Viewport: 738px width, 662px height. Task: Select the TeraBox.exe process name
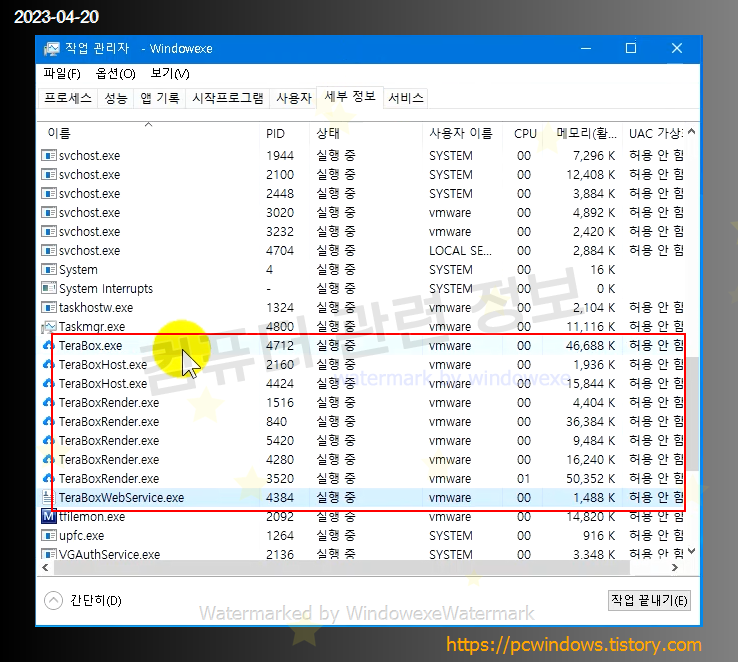(90, 345)
